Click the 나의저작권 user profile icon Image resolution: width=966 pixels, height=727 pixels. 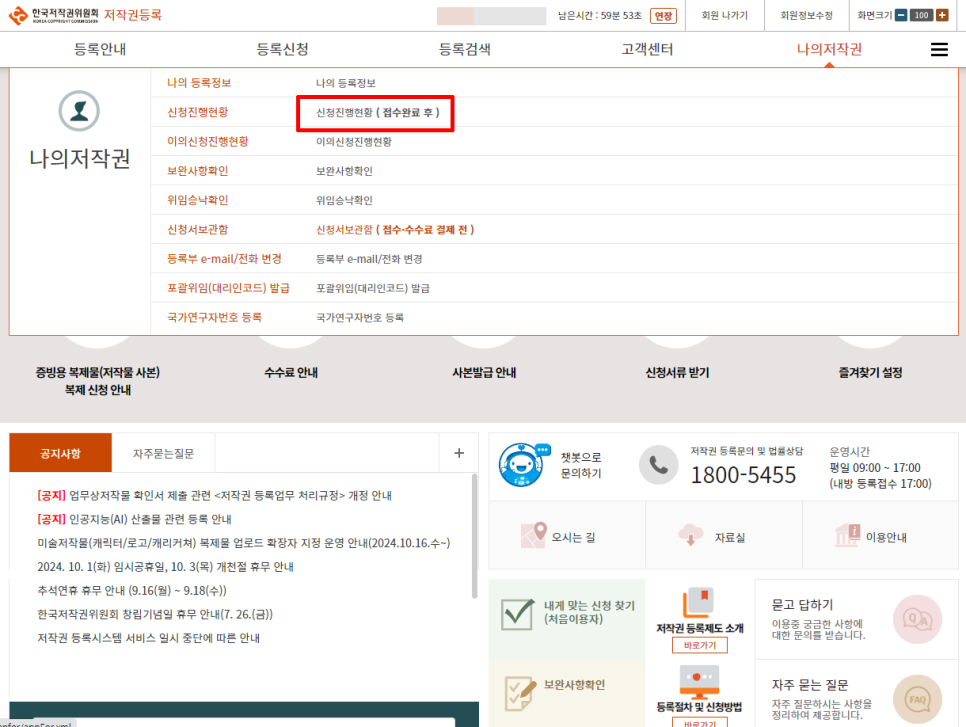tap(79, 111)
